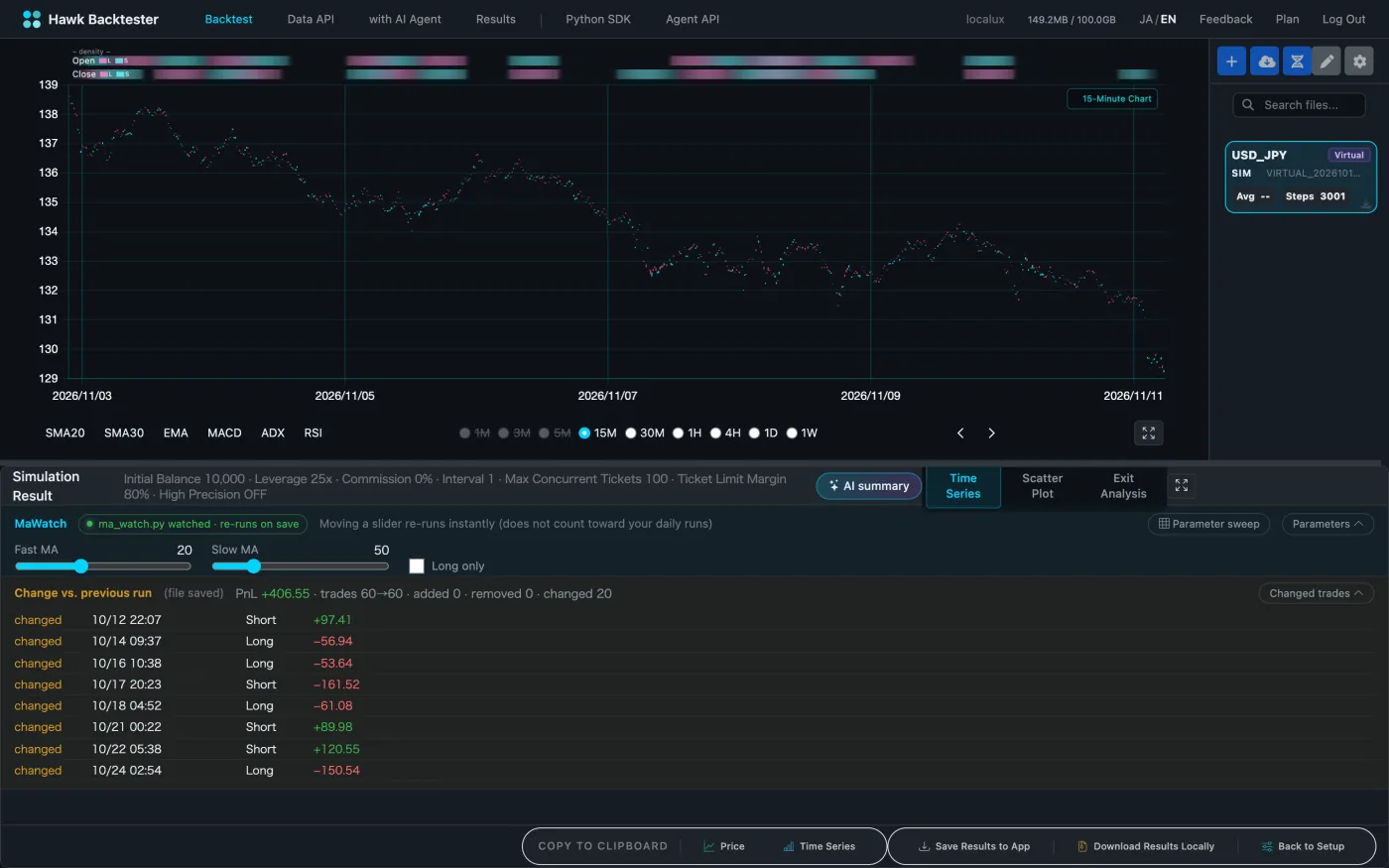The height and width of the screenshot is (868, 1389).
Task: Click the Search files input field
Action: 1300,105
